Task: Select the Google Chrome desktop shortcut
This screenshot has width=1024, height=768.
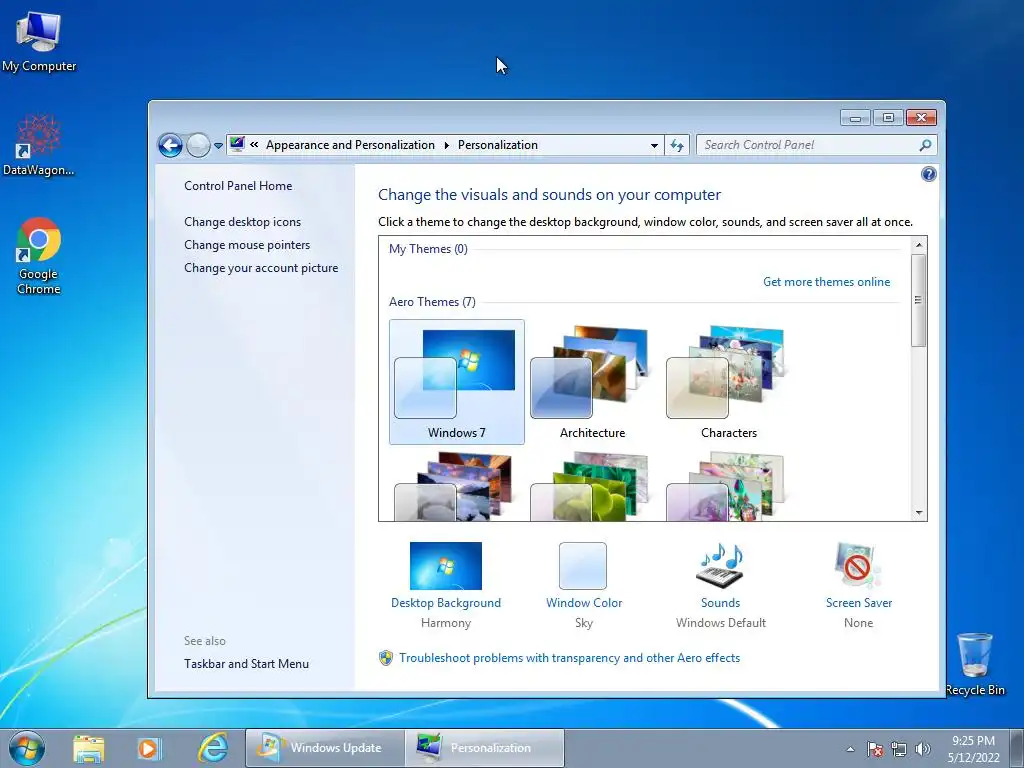Action: tap(39, 257)
